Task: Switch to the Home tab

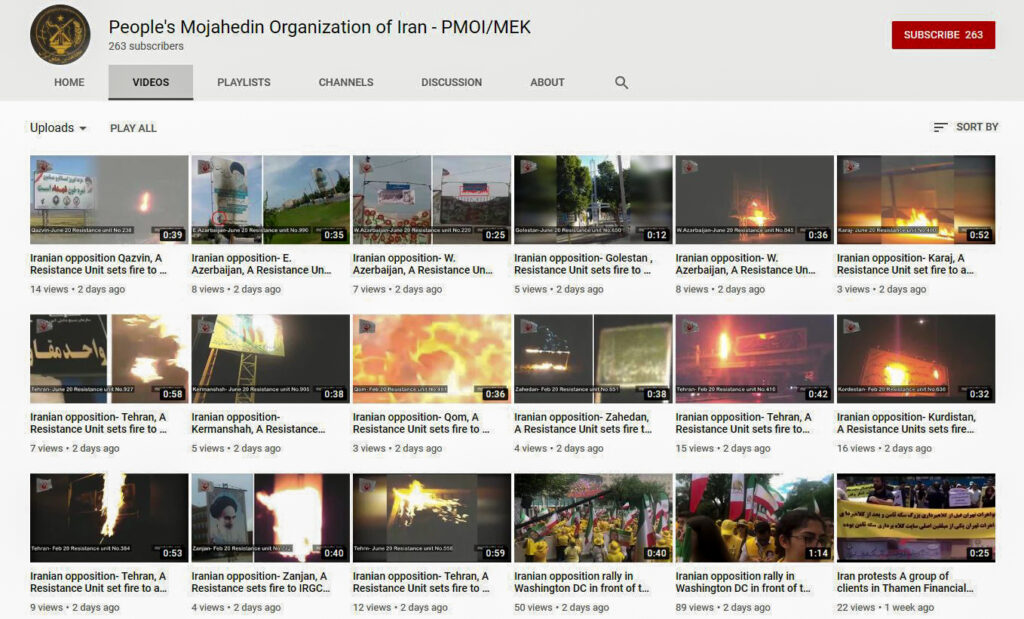Action: [x=69, y=83]
